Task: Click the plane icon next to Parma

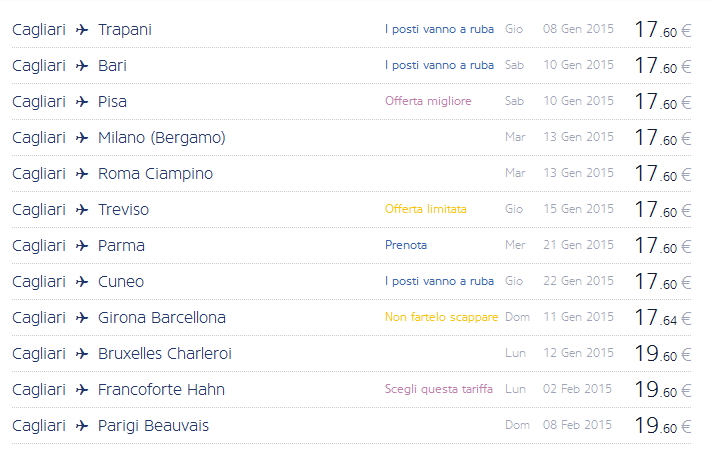Action: coord(82,246)
